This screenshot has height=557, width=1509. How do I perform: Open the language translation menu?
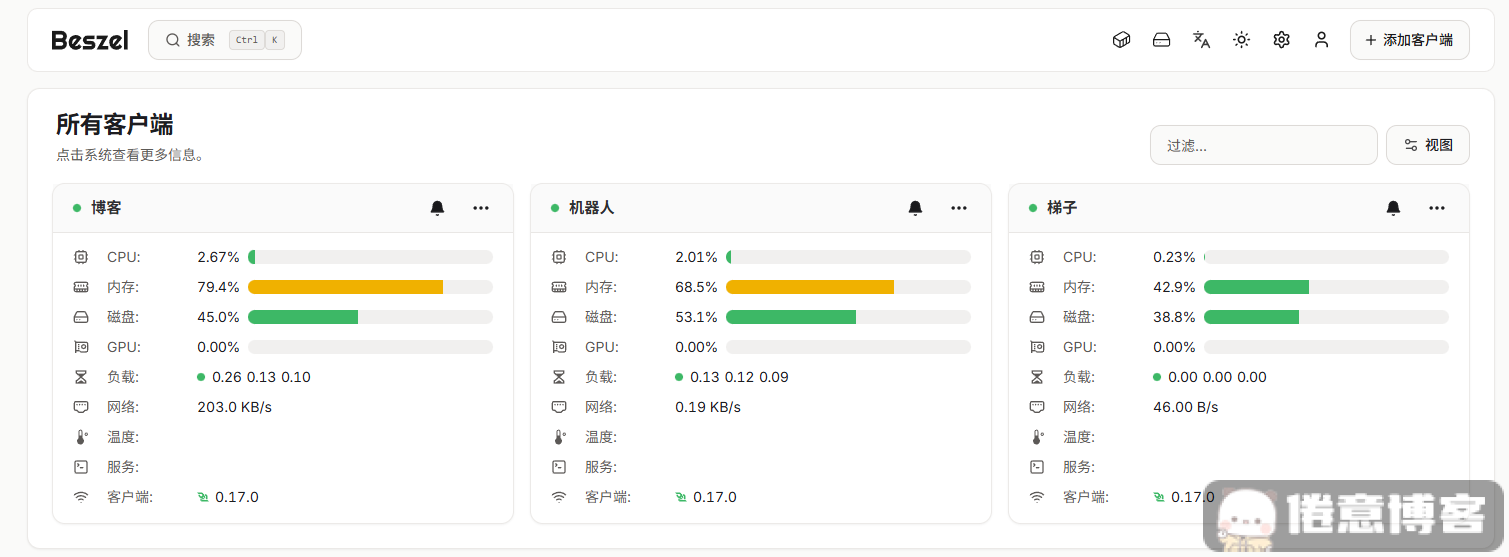tap(1201, 40)
